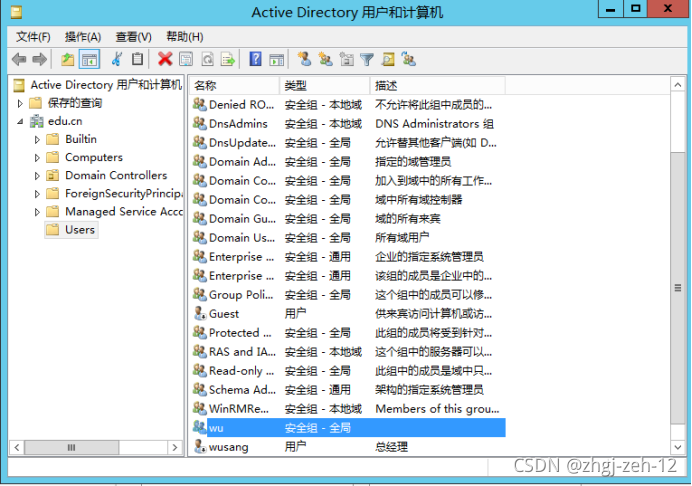Image resolution: width=692 pixels, height=486 pixels.
Task: Sort by the 类型 column header
Action: click(325, 85)
